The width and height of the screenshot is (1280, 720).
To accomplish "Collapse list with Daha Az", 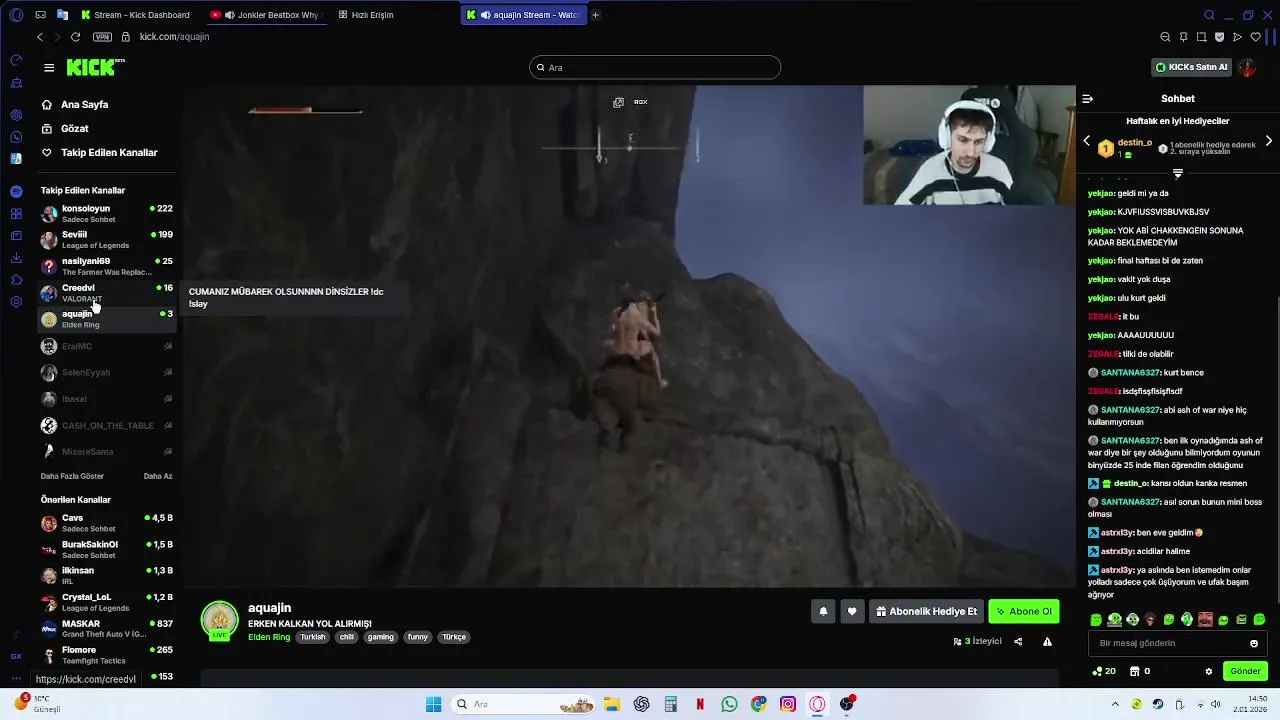I will click(158, 476).
